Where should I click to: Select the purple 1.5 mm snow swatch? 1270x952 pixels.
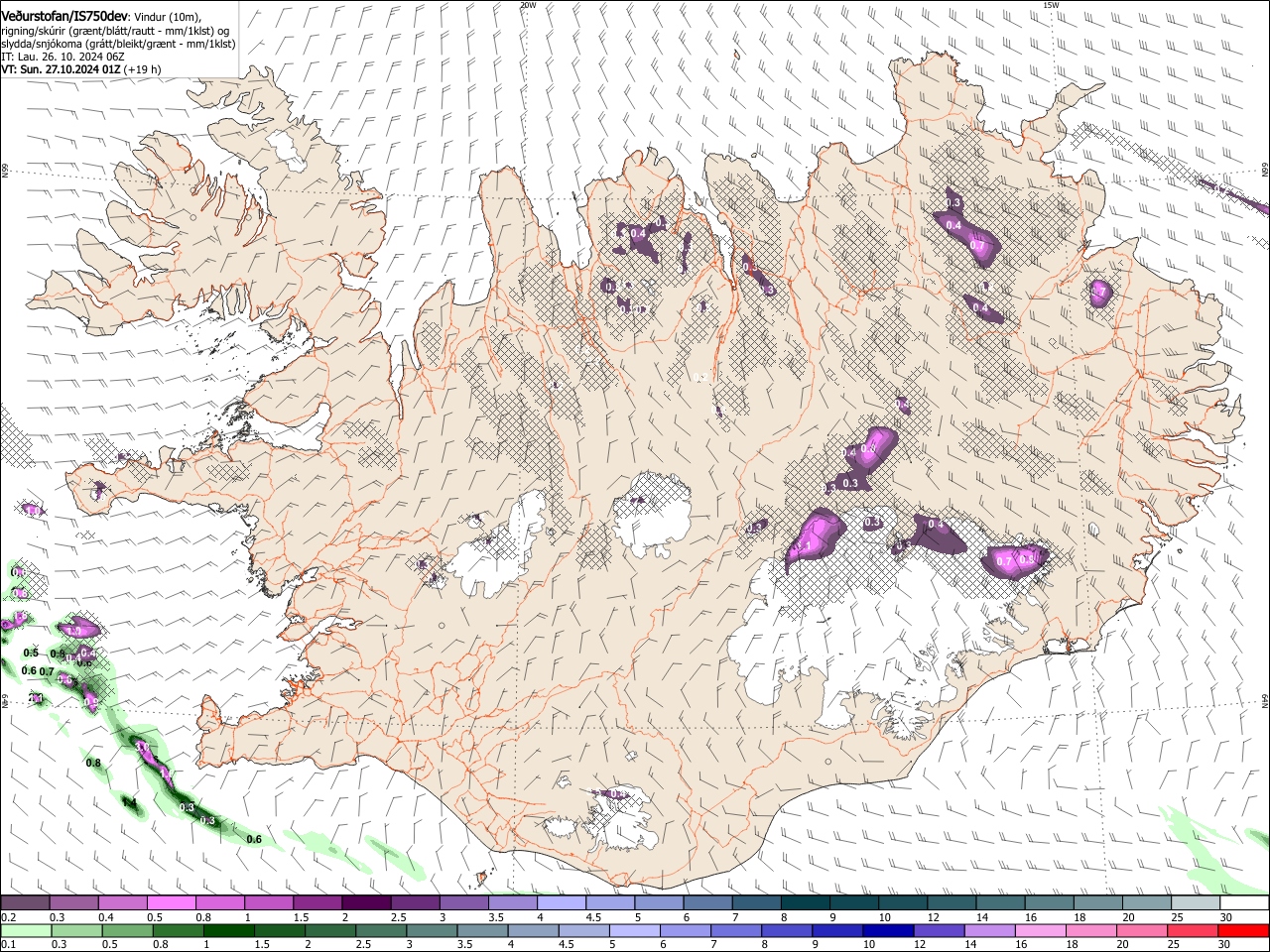coord(317,903)
